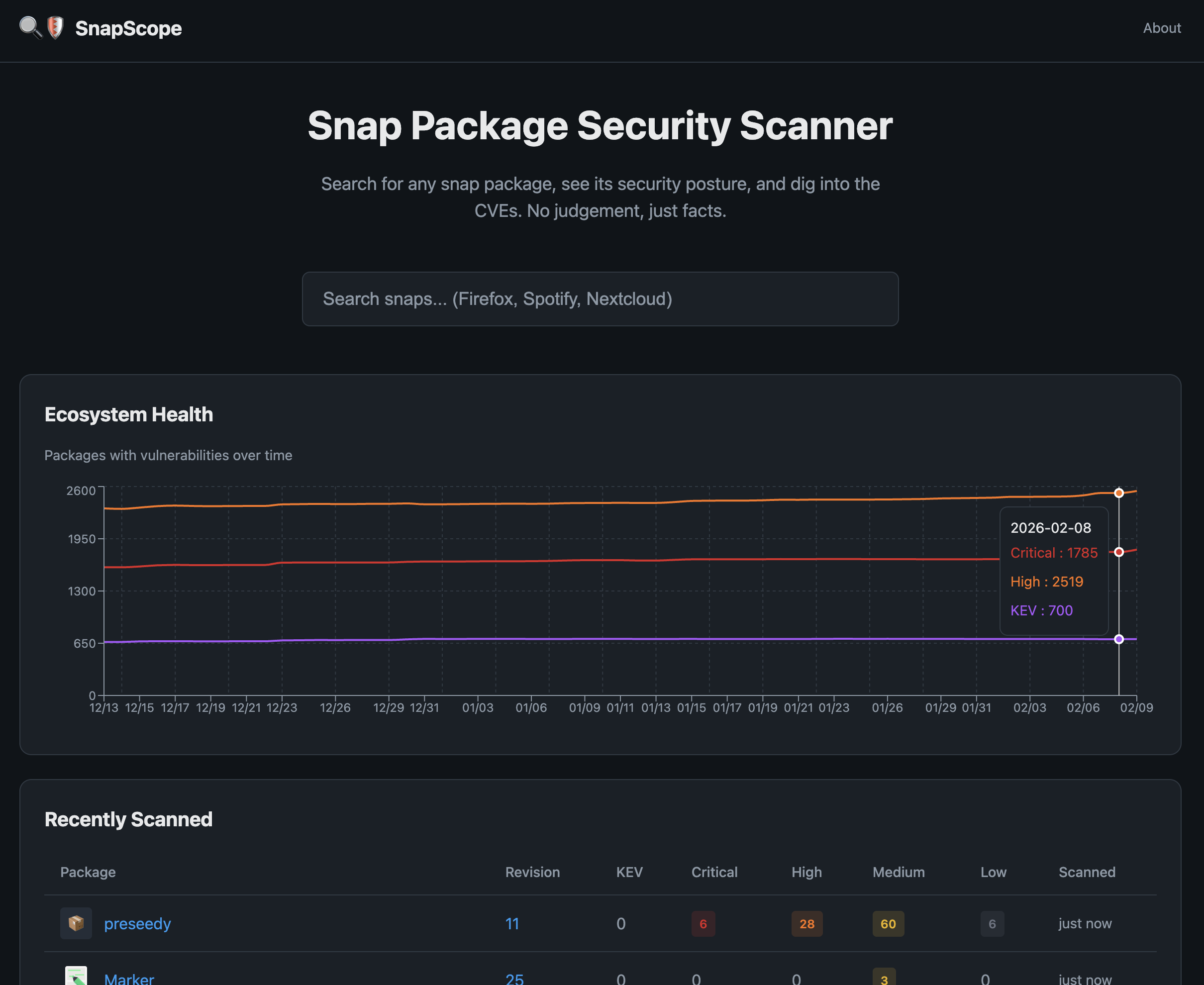Screen dimensions: 1204x985
Task: Click Marker Medium count badge 3
Action: pos(884,977)
